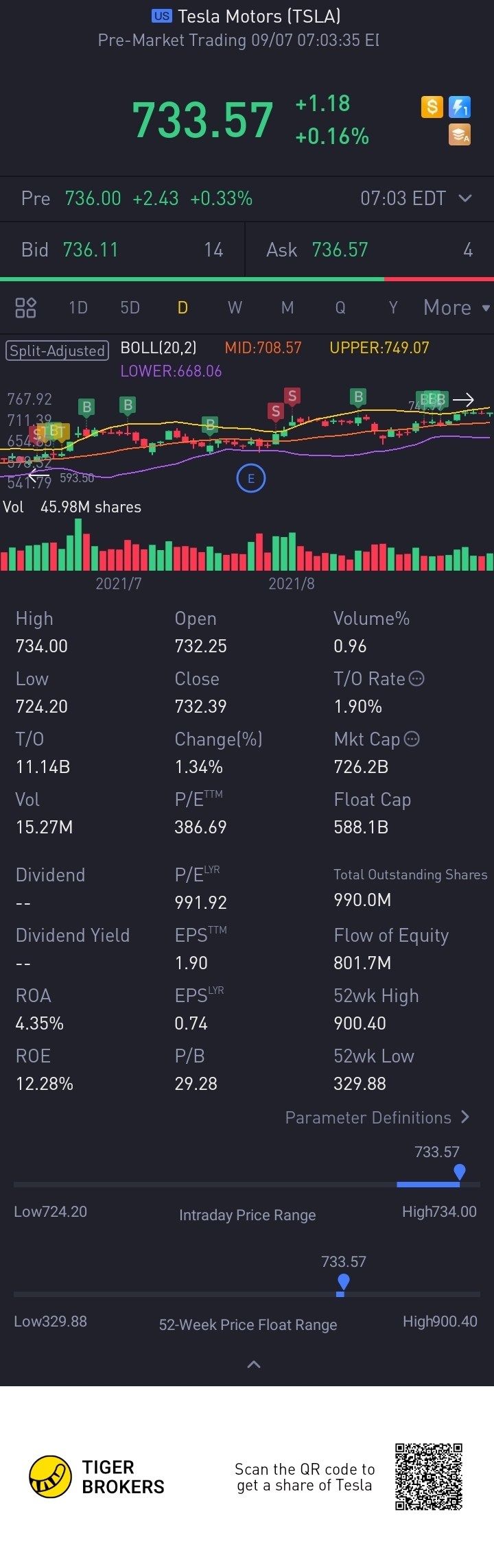Toggle the Split-Adjusted chart option
This screenshot has width=494, height=1568.
coord(58,351)
